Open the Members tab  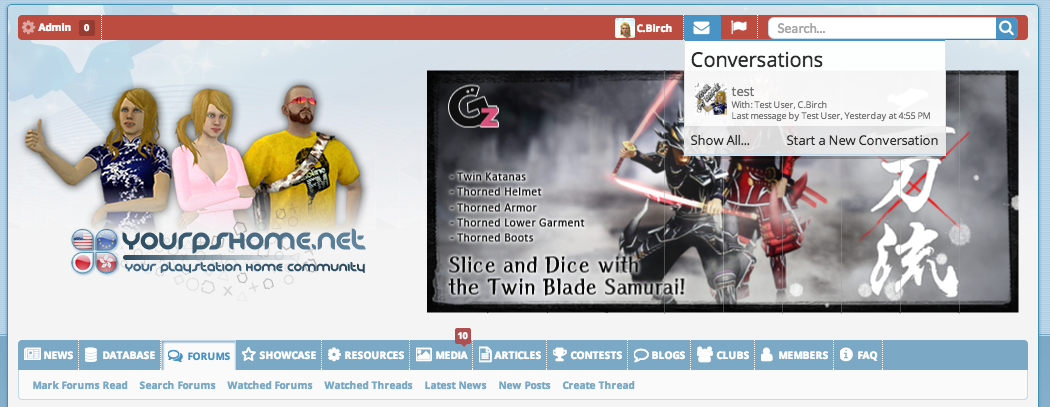tap(794, 355)
